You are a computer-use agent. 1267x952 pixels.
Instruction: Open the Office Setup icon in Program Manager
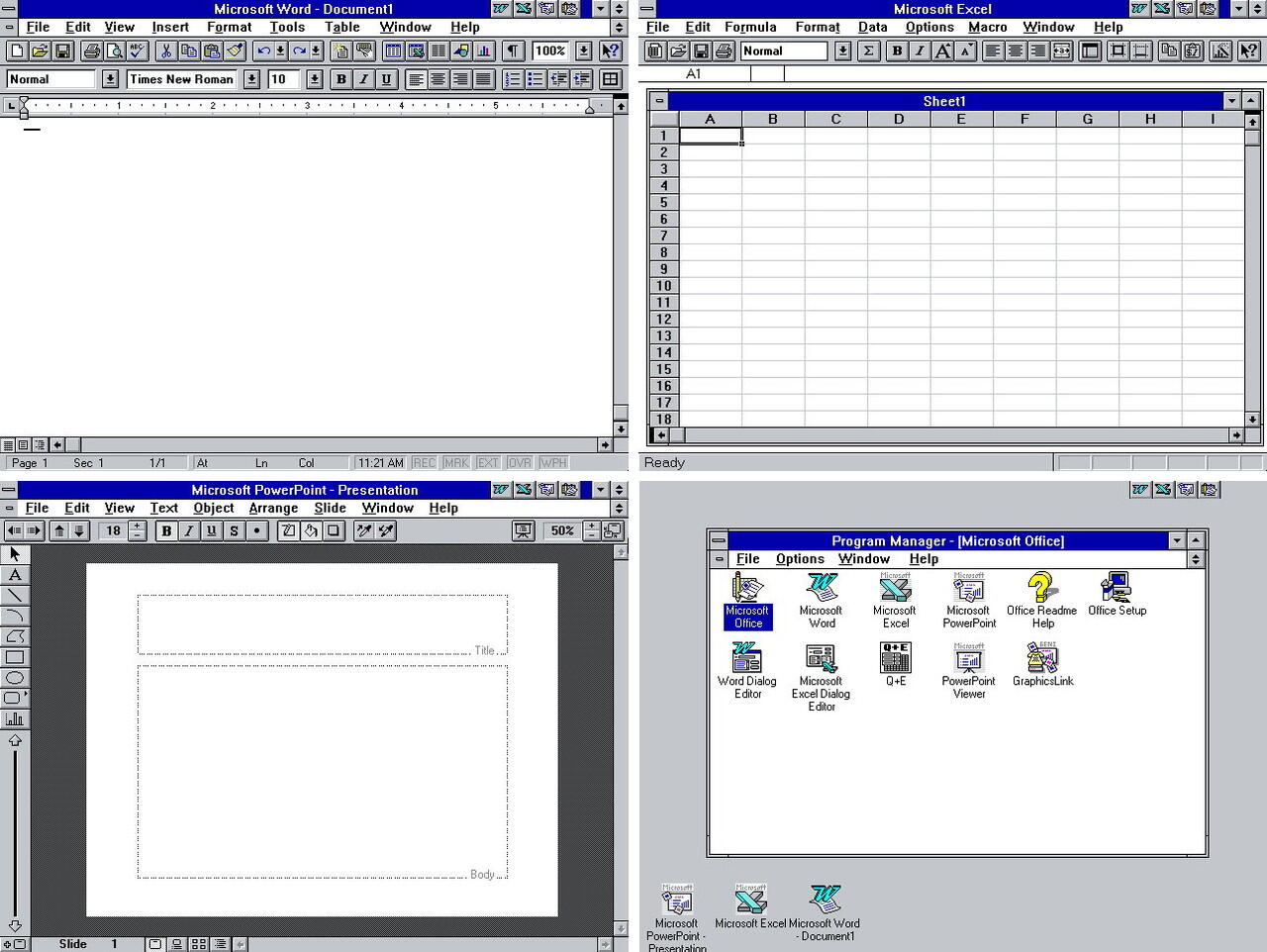1117,595
